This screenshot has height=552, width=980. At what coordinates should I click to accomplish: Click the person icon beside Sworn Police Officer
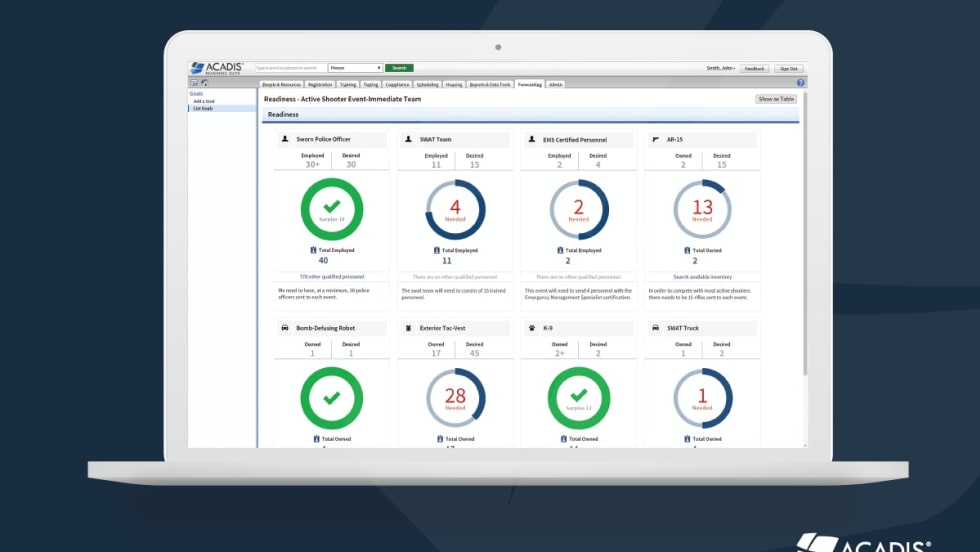(285, 140)
